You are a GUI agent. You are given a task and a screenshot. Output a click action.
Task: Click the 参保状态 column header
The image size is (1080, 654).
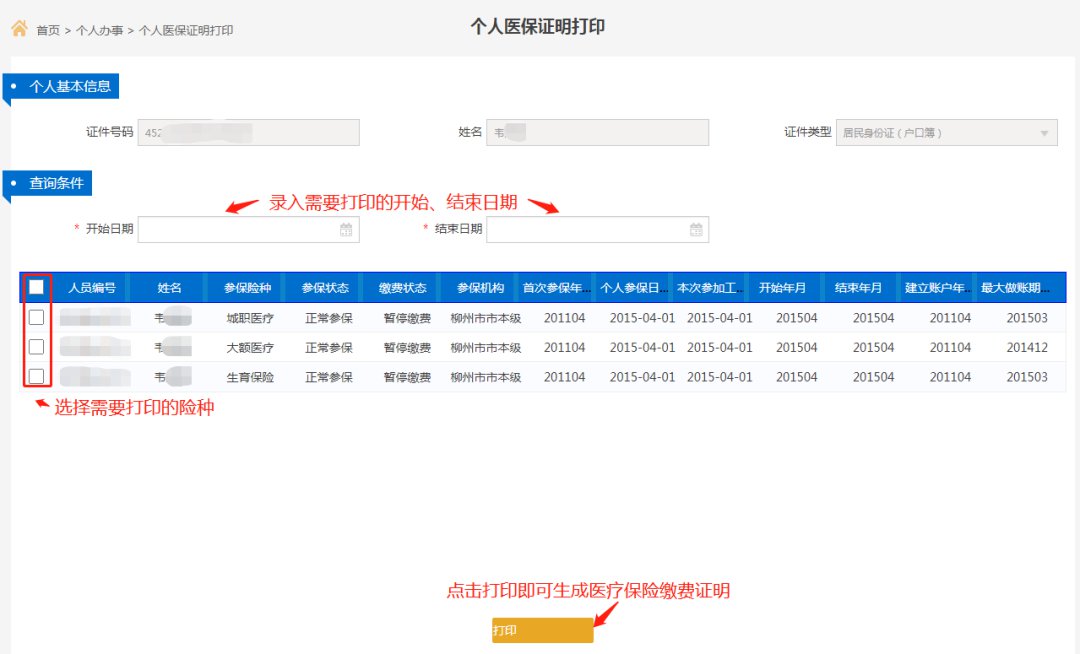tap(327, 288)
